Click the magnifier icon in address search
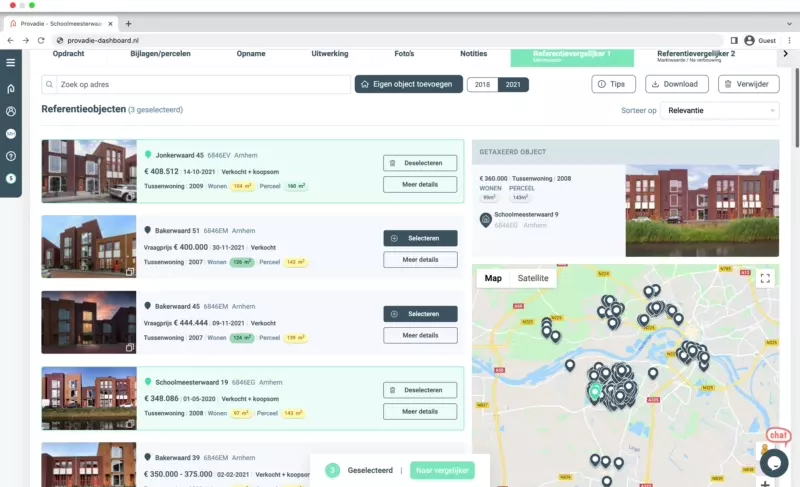This screenshot has height=487, width=800. [49, 84]
